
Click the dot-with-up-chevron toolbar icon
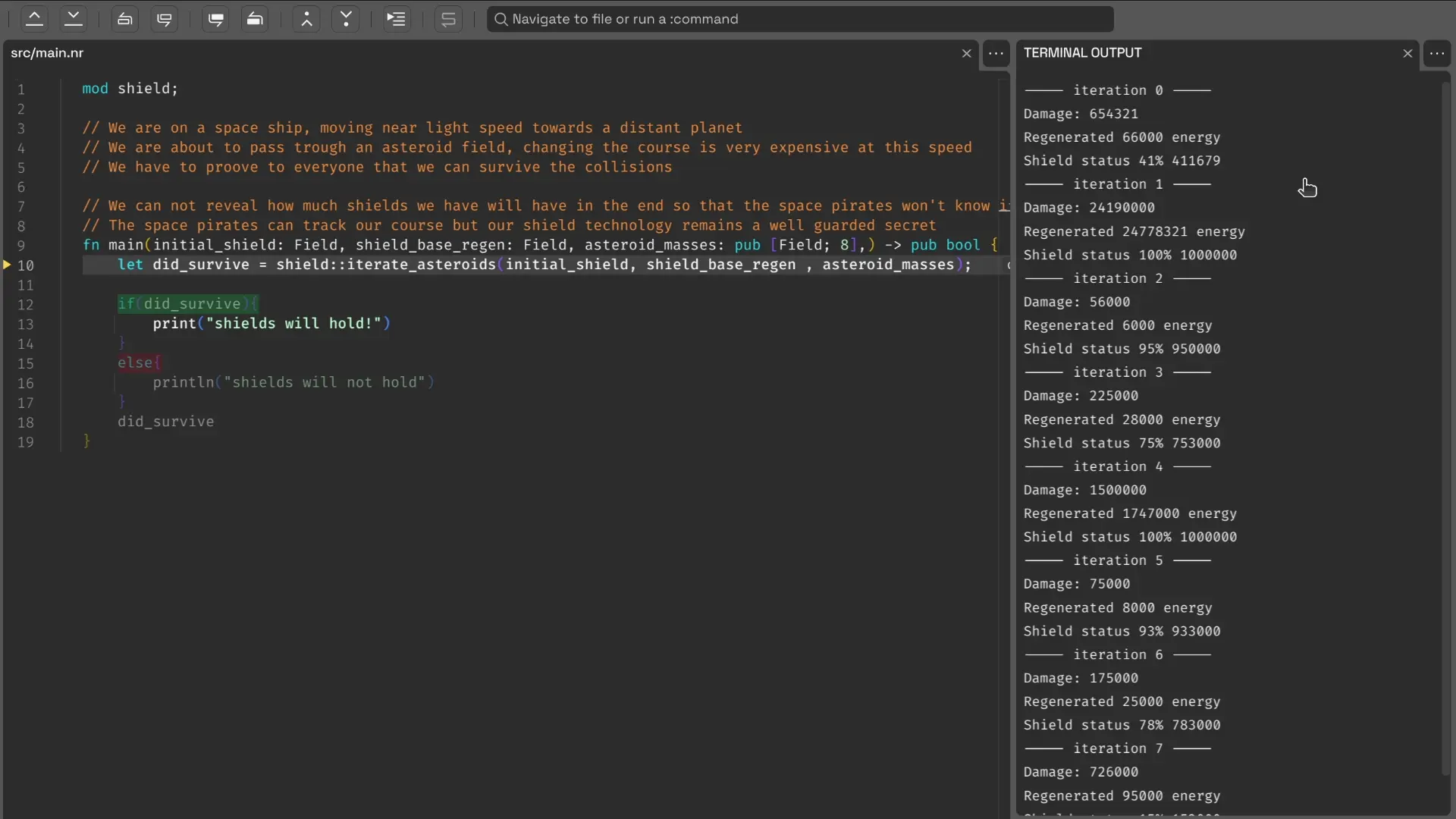[307, 19]
